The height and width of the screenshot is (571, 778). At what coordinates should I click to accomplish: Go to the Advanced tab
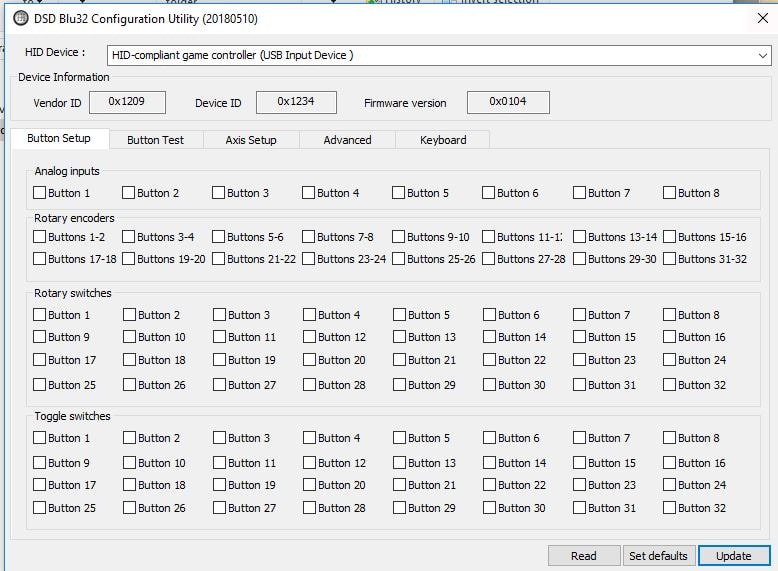pos(347,140)
